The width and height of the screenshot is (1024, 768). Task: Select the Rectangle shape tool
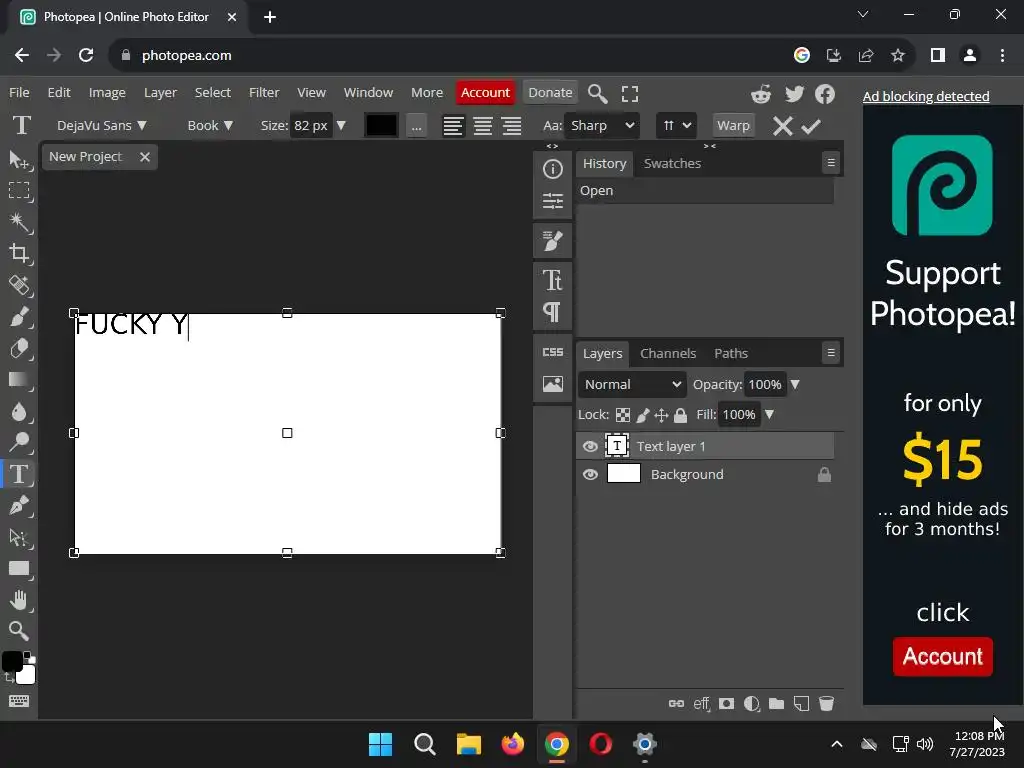18,568
